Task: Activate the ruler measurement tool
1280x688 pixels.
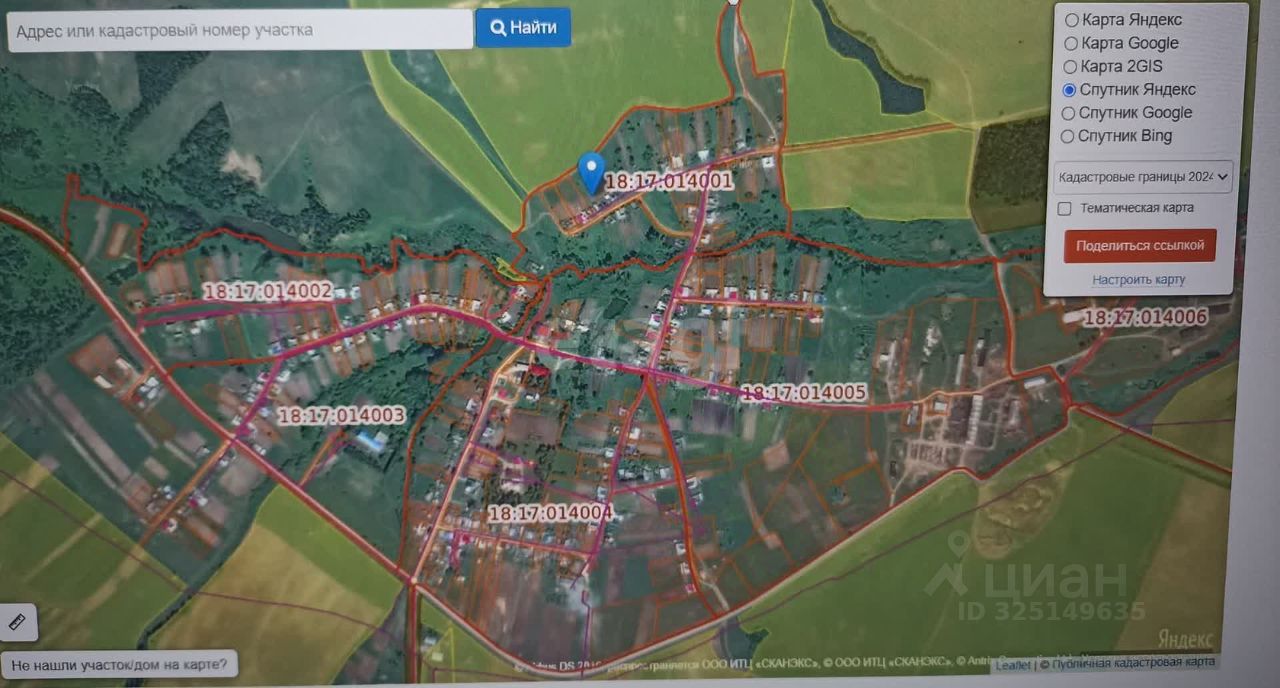Action: click(x=19, y=622)
